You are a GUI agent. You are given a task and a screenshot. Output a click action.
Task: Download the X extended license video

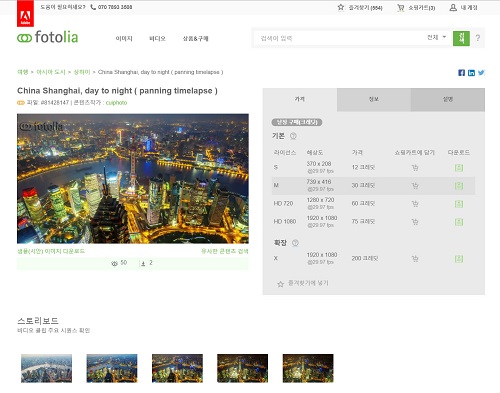459,259
